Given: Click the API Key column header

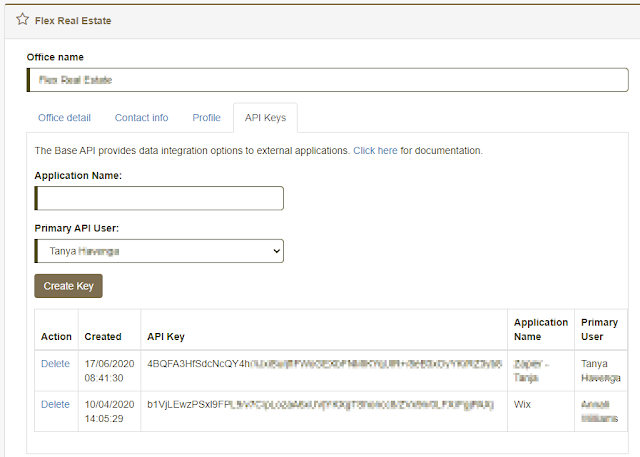Looking at the screenshot, I should click(166, 337).
